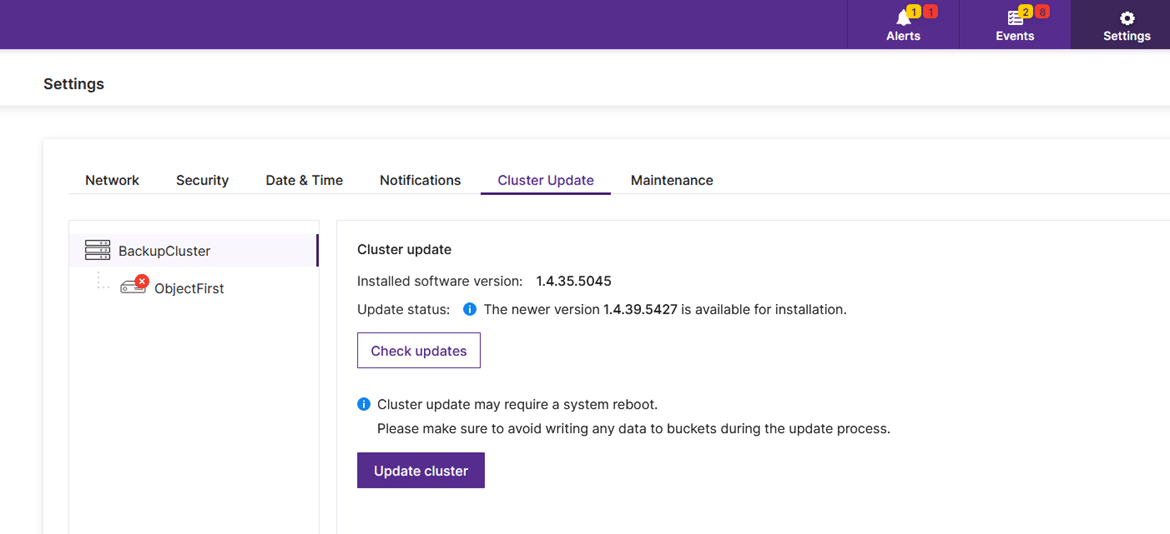Viewport: 1170px width, 534px height.
Task: Click the info icon beside reboot notice
Action: 363,404
